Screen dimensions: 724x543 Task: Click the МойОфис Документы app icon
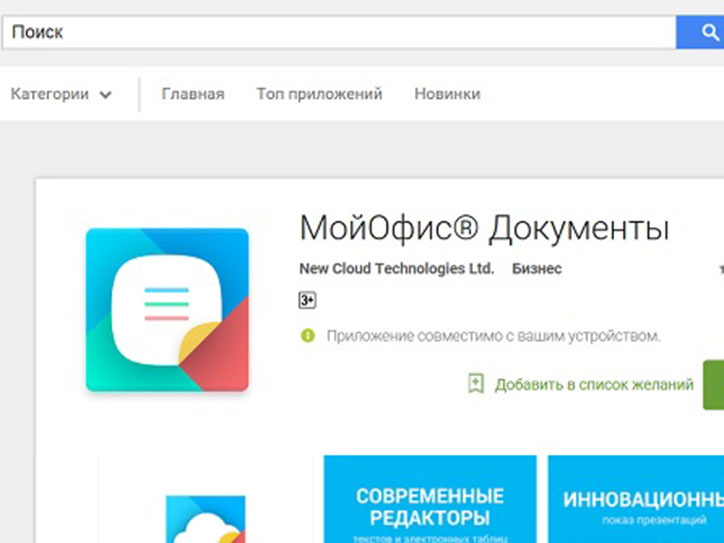click(x=167, y=310)
